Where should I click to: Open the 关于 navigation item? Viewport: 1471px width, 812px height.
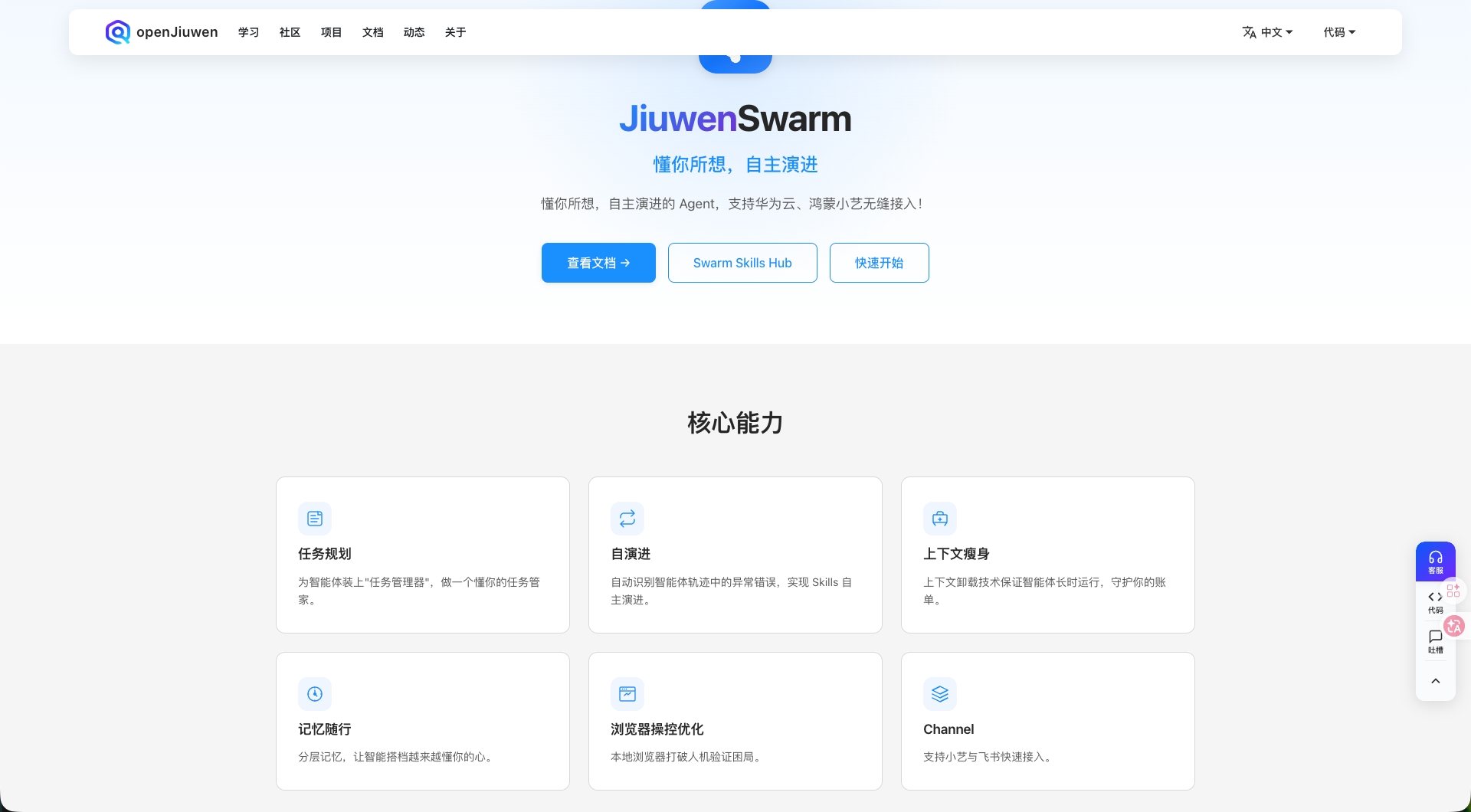point(455,32)
